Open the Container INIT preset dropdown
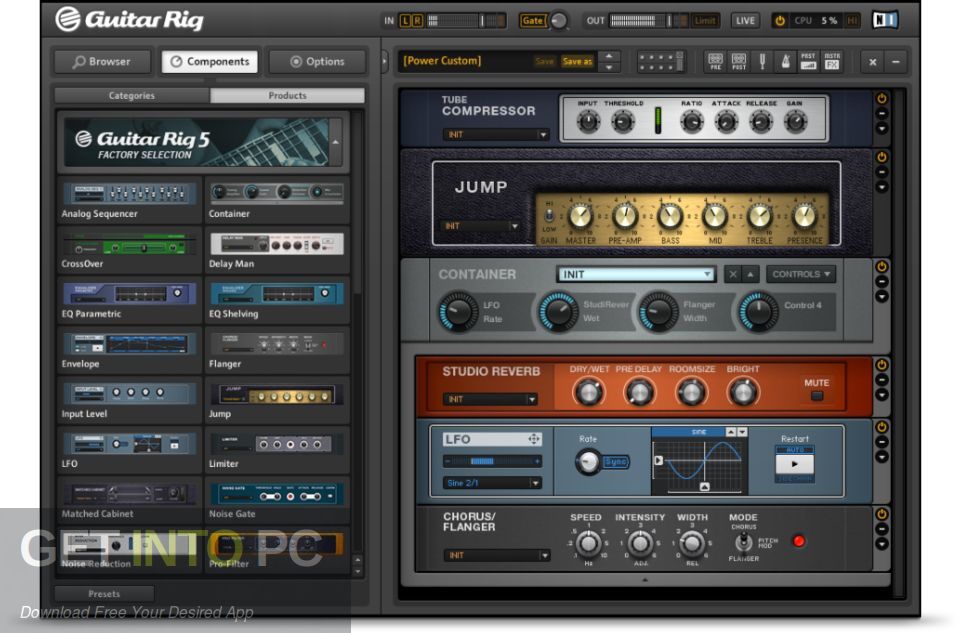The image size is (960, 633). (636, 273)
